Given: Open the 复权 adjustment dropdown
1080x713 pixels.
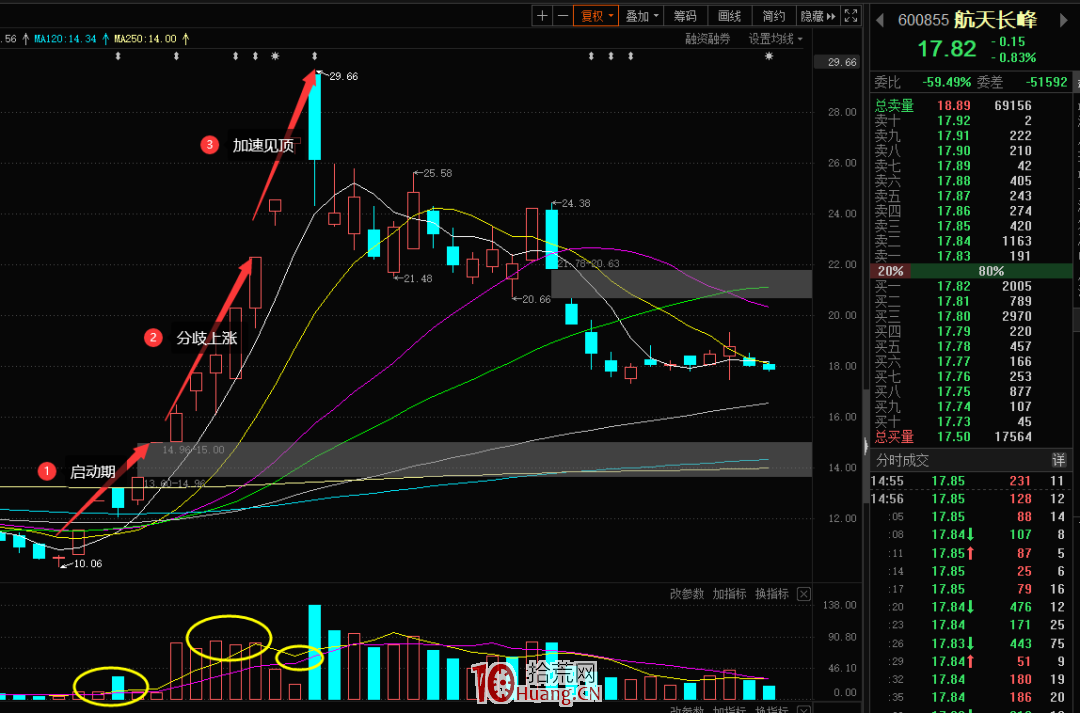Looking at the screenshot, I should [596, 16].
